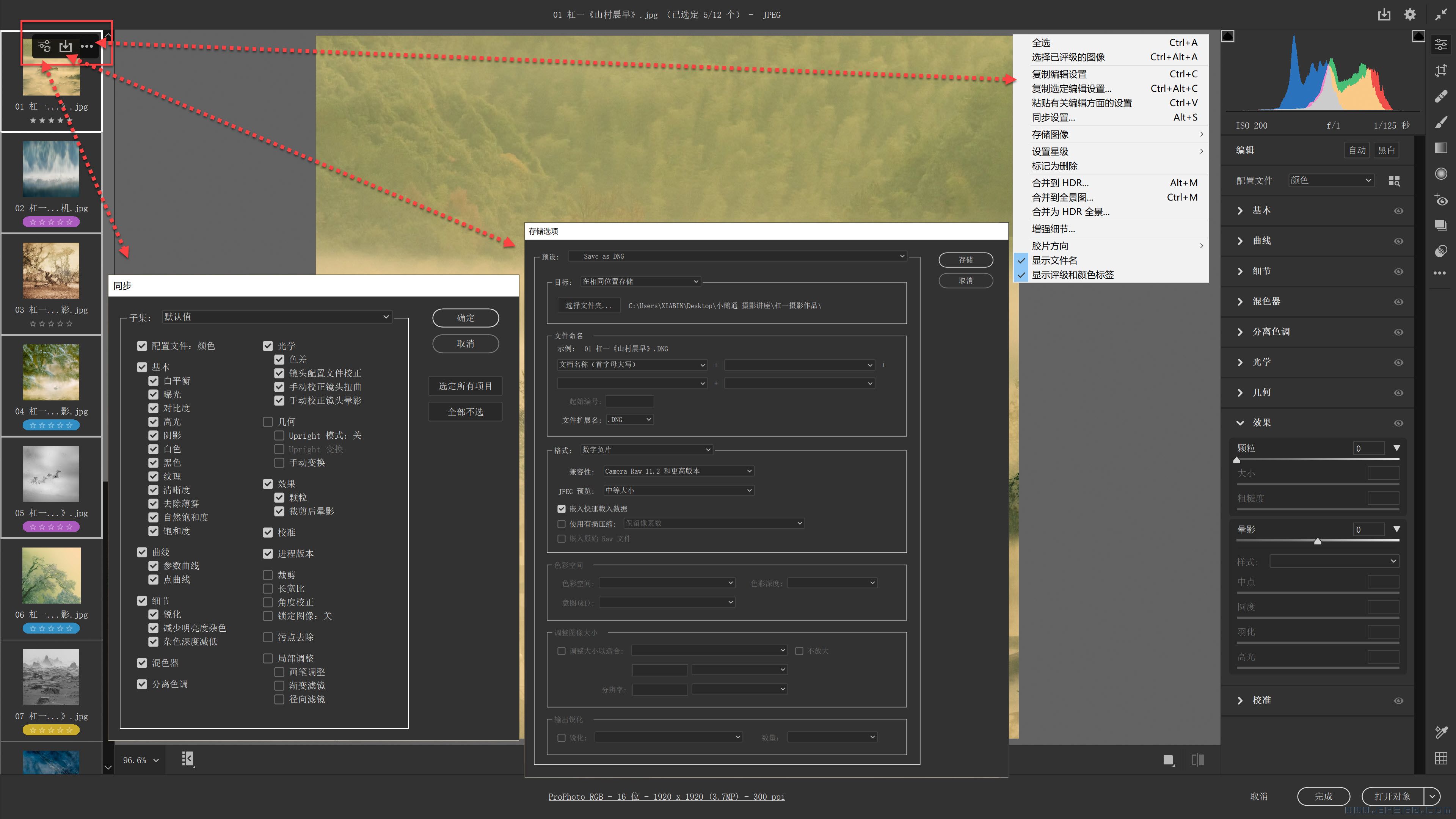This screenshot has height=819, width=1456.
Task: Expand the 混色器 panel
Action: tap(1241, 302)
